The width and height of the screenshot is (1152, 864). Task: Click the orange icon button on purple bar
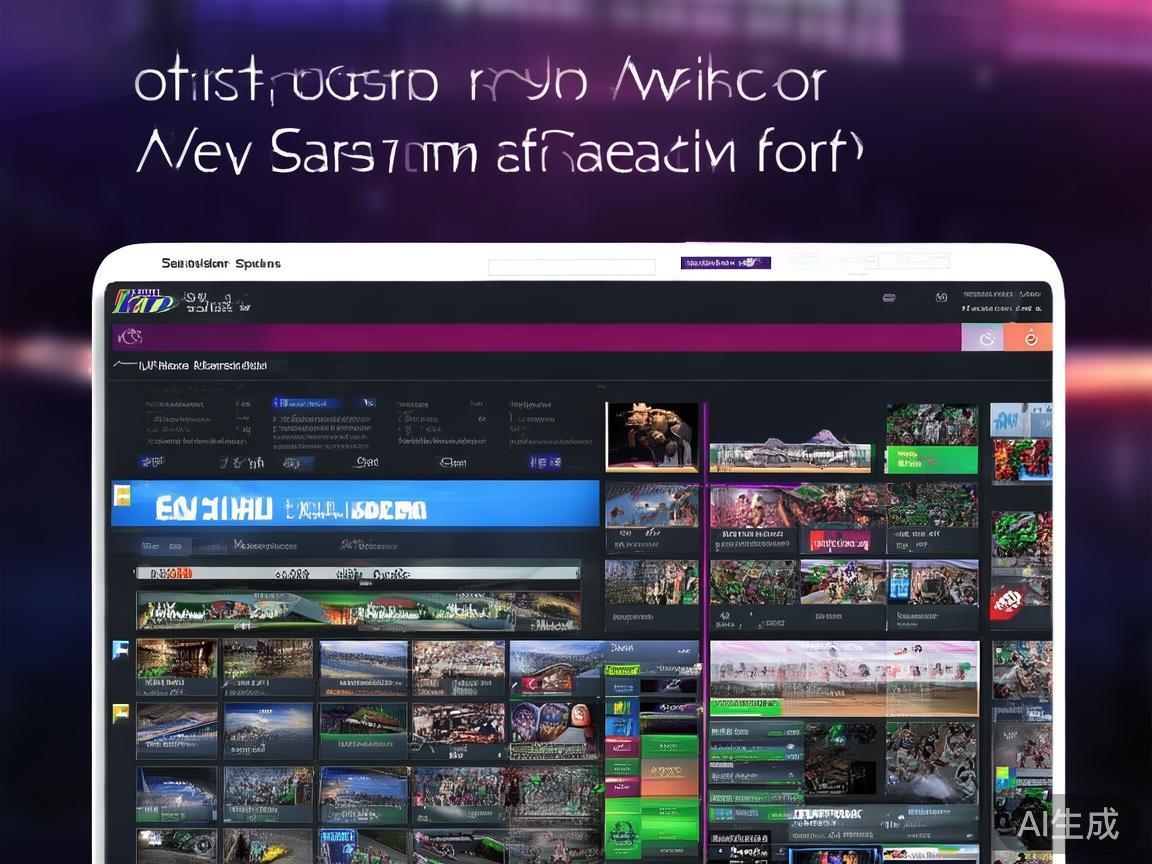click(x=1030, y=338)
